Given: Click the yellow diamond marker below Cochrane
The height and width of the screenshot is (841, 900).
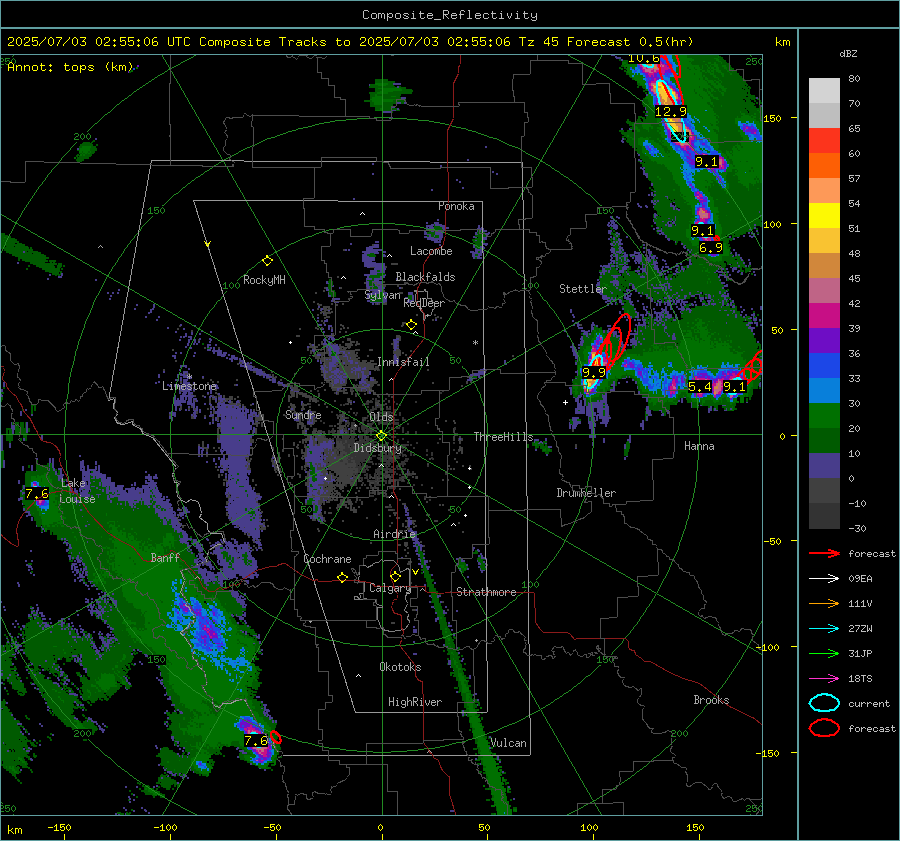Looking at the screenshot, I should pos(343,577).
